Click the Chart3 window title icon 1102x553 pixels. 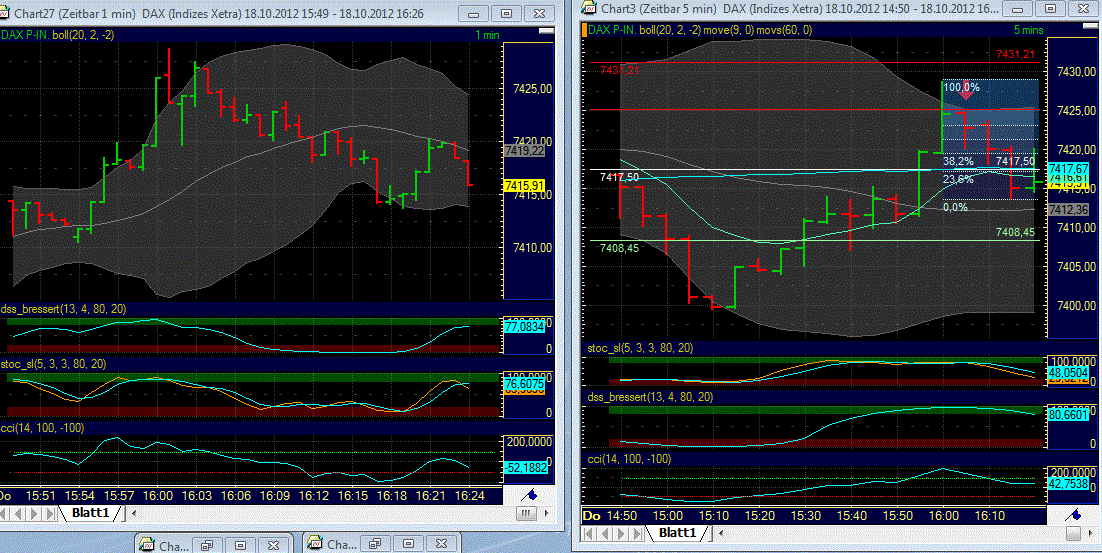(x=589, y=8)
